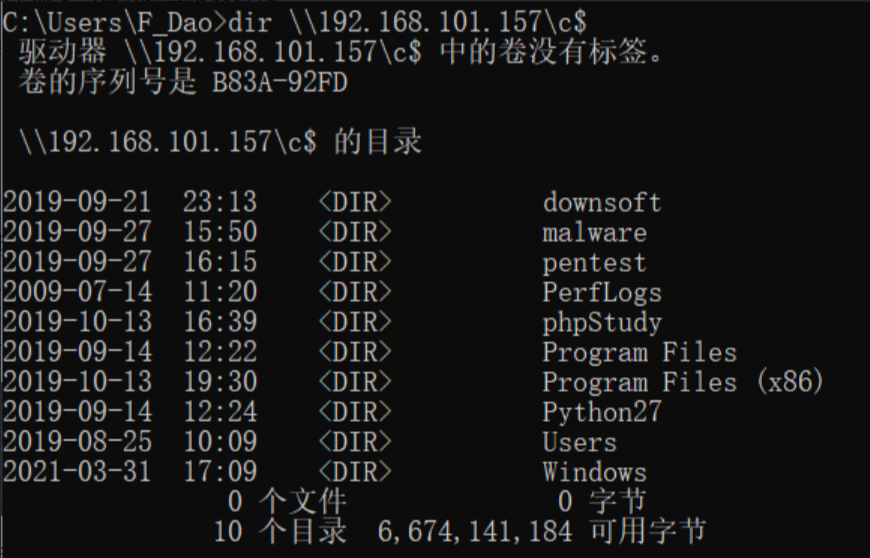Click the Users folder name
Viewport: 870px width, 558px height.
coord(579,442)
